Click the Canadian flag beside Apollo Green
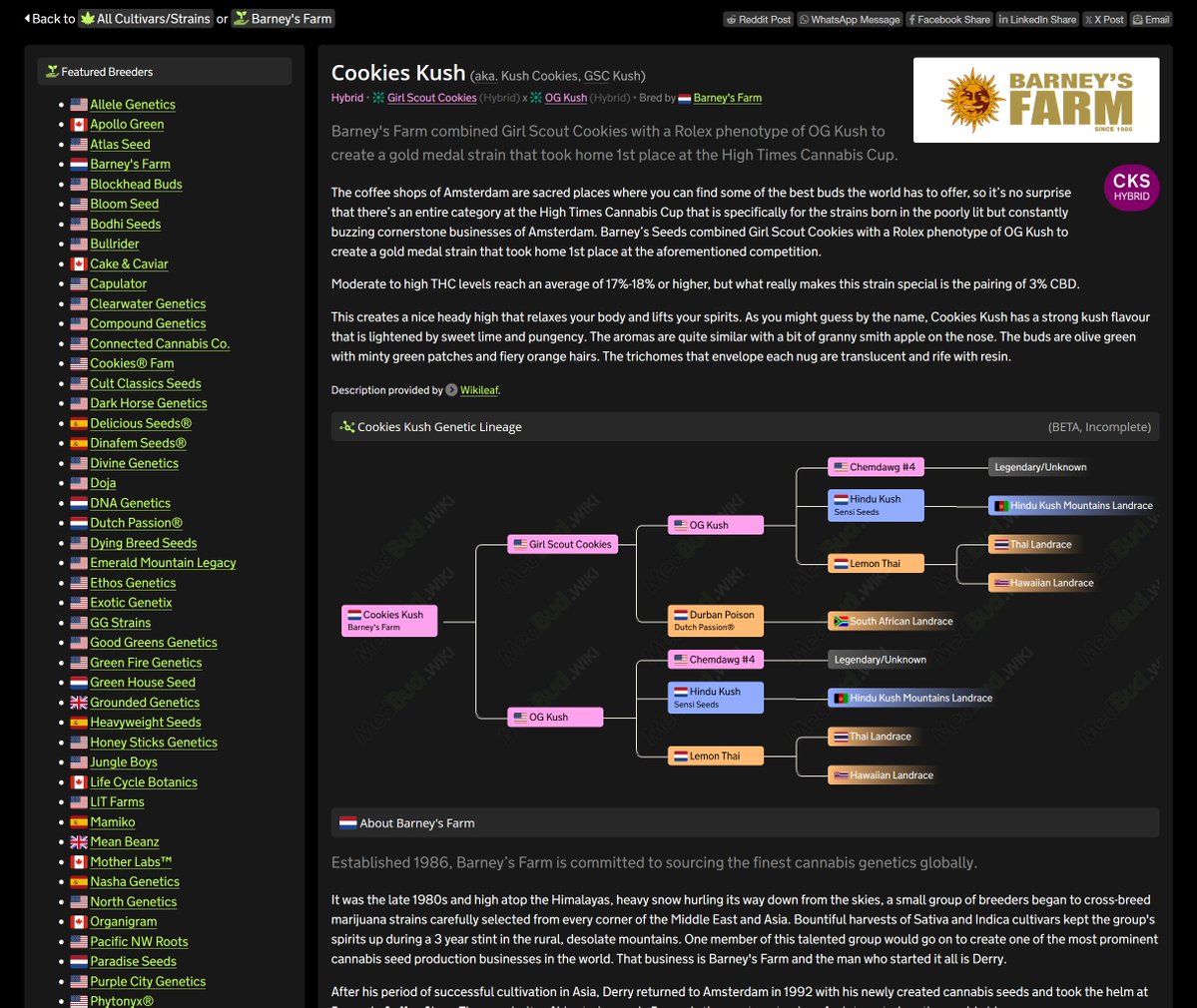Viewport: 1197px width, 1008px height. 79,125
